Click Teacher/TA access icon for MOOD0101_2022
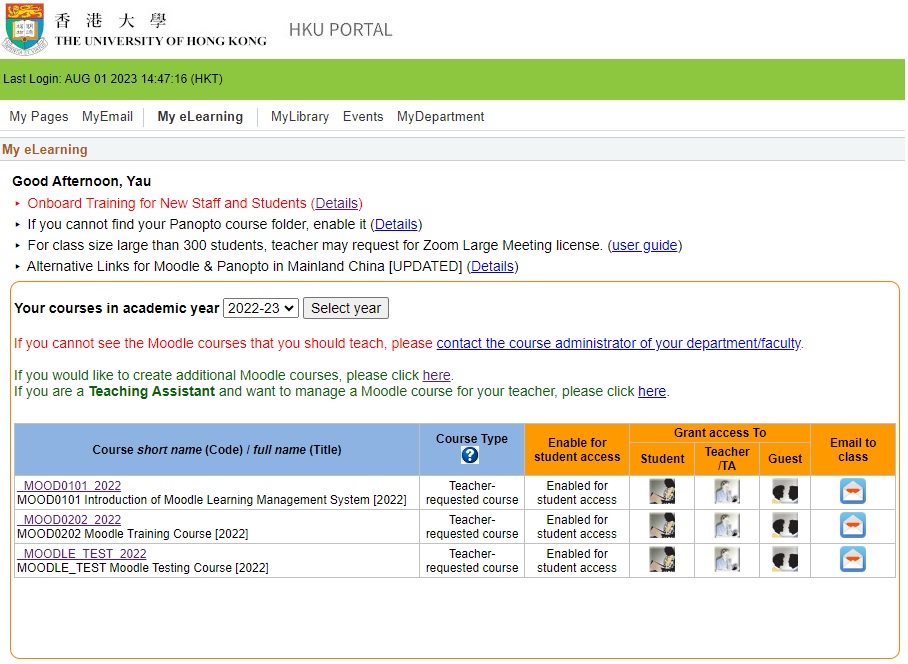The width and height of the screenshot is (908, 664). (x=727, y=491)
